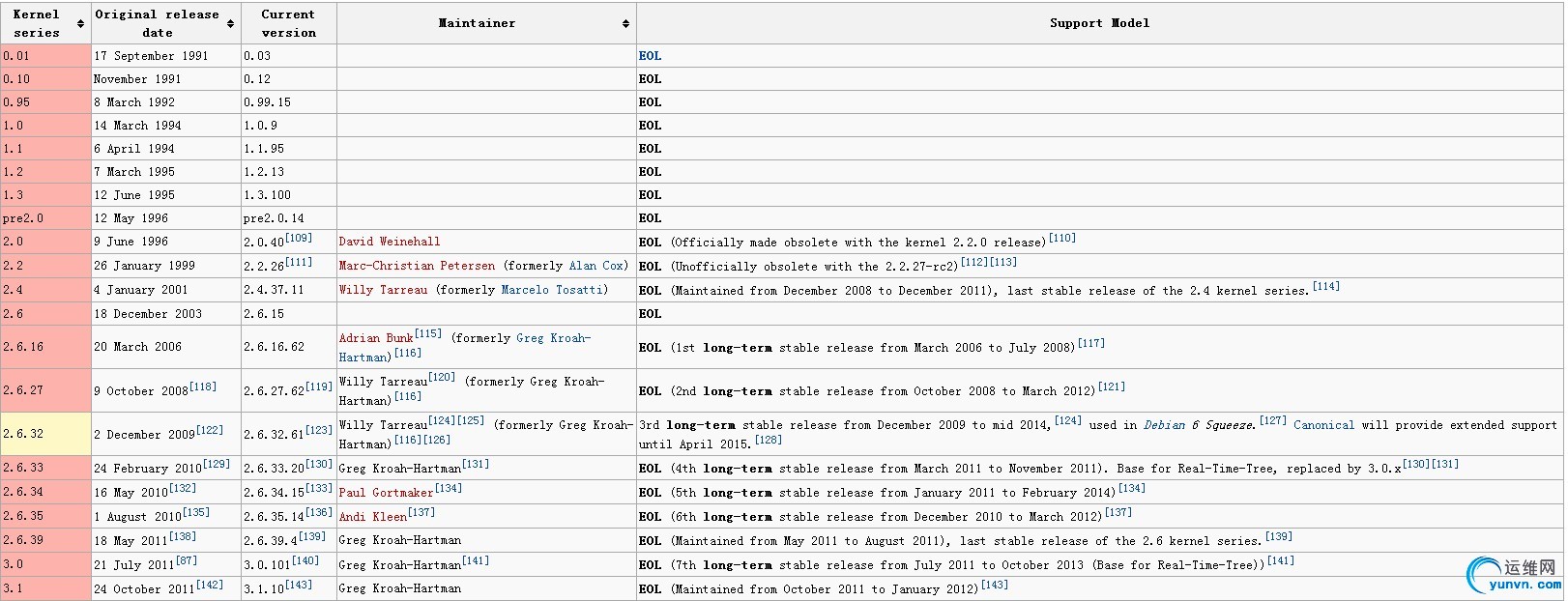Select the '1.3.100' version cell
This screenshot has height=601, width=1568.
coord(289,195)
